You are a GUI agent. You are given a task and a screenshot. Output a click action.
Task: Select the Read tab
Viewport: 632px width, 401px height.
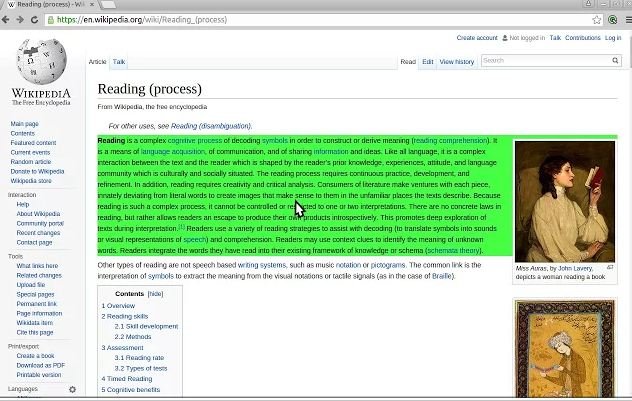click(408, 62)
